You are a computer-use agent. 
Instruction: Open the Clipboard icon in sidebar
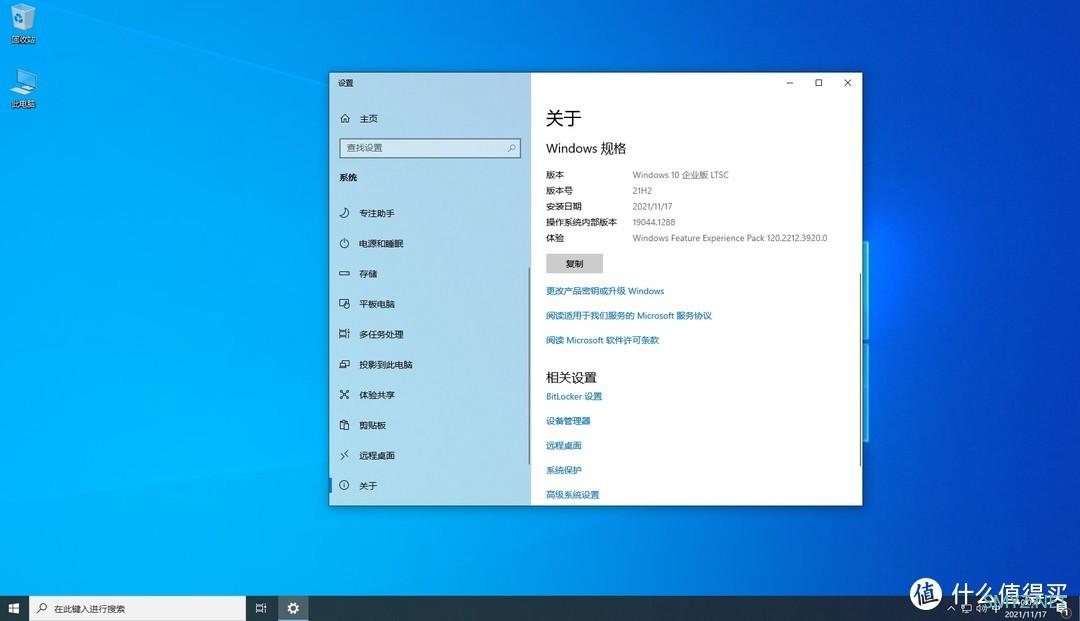(344, 425)
